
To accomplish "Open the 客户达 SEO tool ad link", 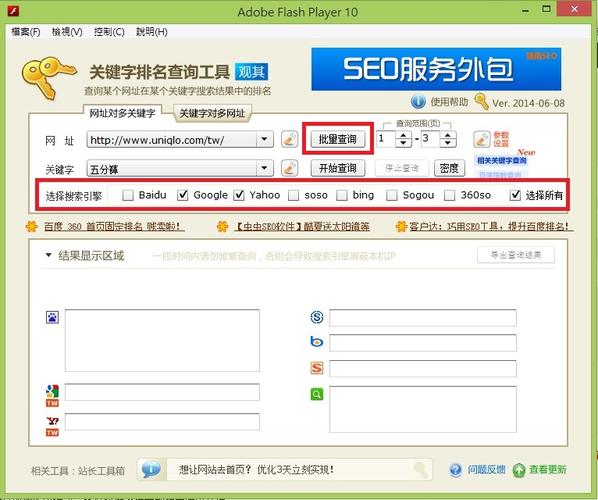I will (491, 227).
